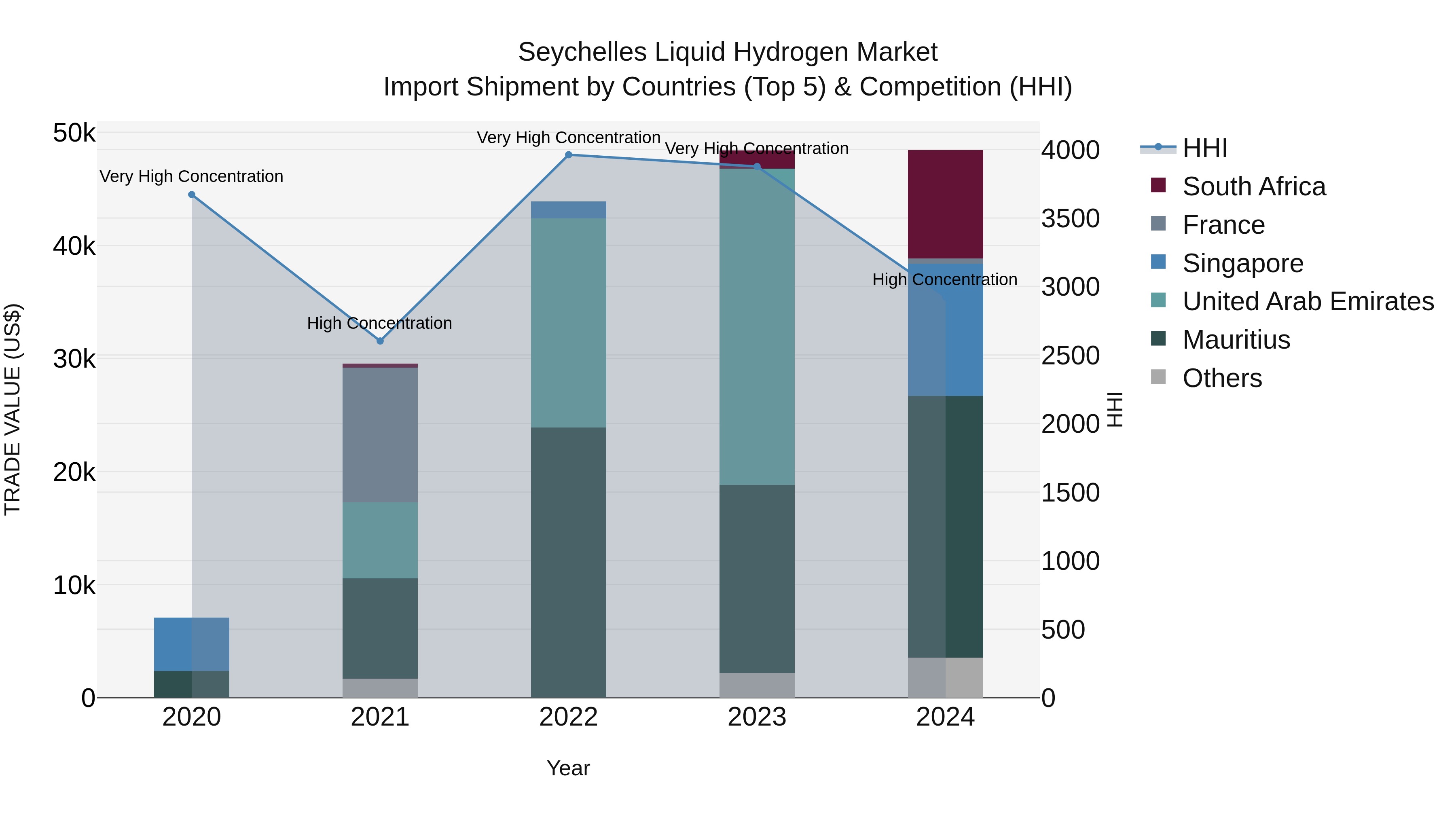
Task: Toggle the HHI line legend entry
Action: (1184, 148)
